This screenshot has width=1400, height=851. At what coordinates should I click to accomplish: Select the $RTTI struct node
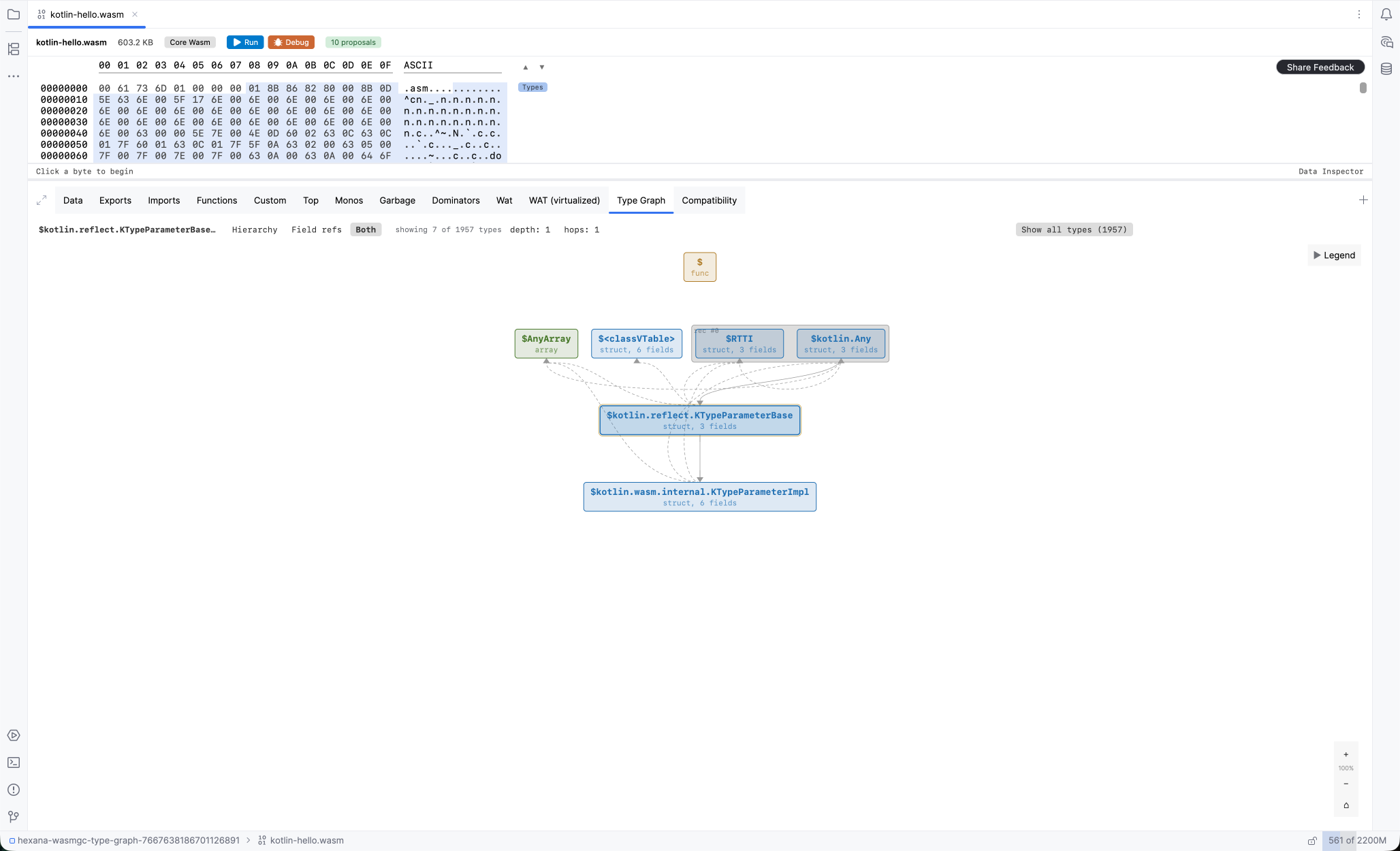coord(739,344)
